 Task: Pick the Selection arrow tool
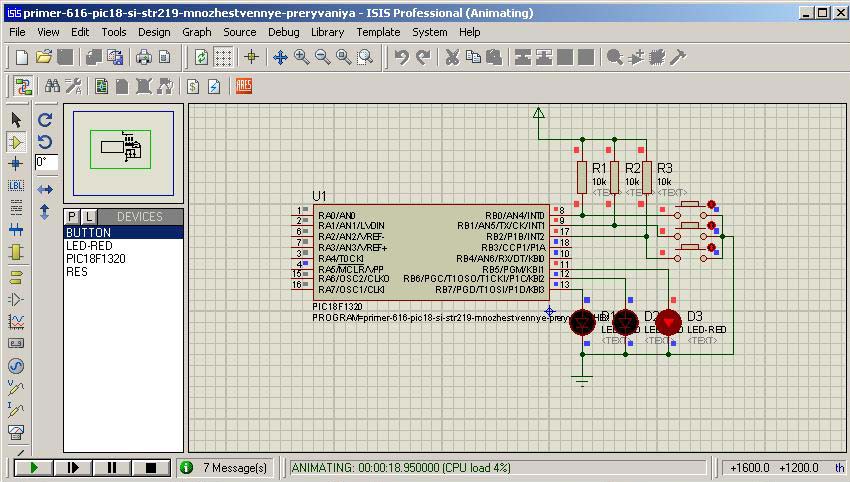tap(16, 120)
